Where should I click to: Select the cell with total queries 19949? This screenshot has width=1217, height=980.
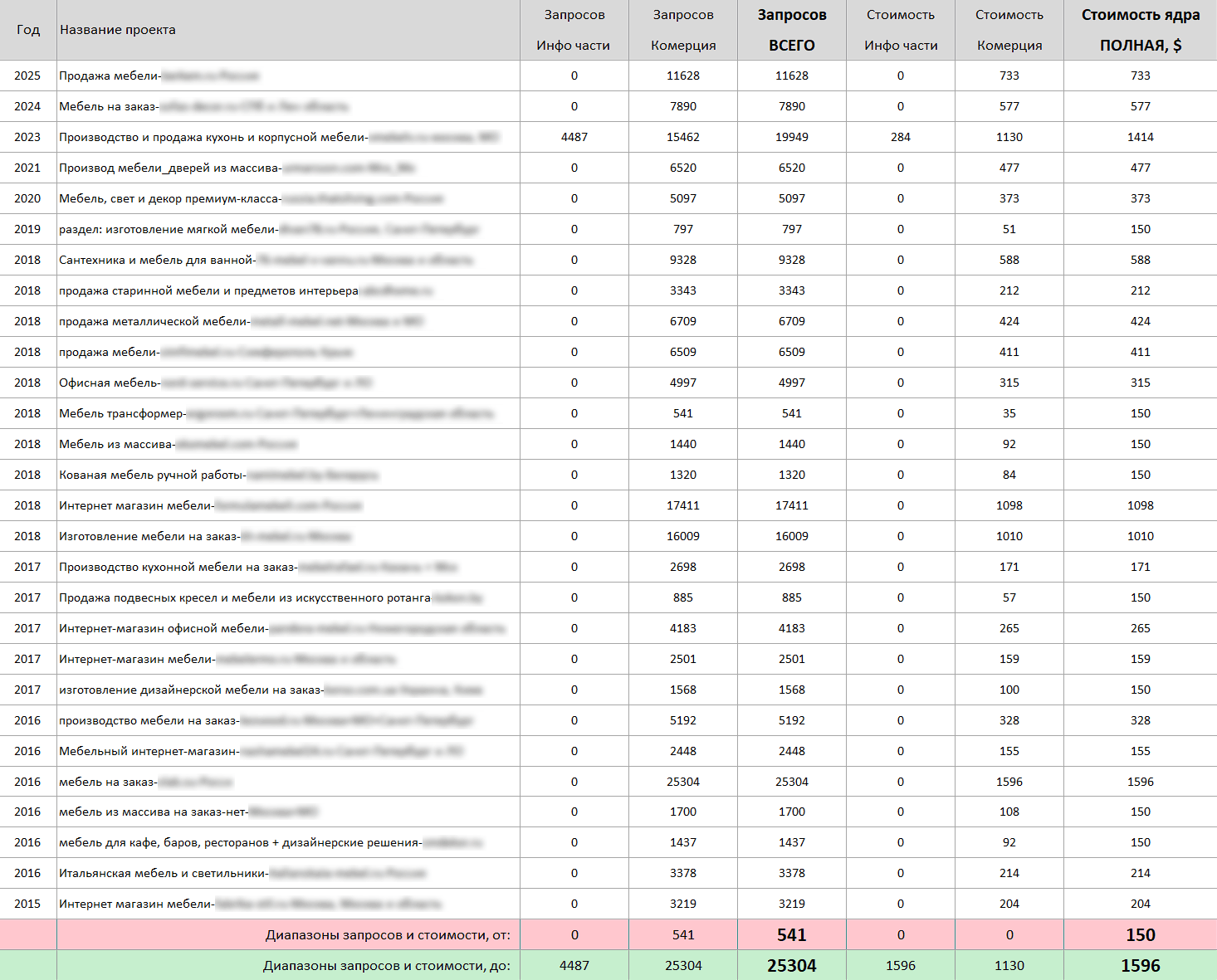point(791,137)
